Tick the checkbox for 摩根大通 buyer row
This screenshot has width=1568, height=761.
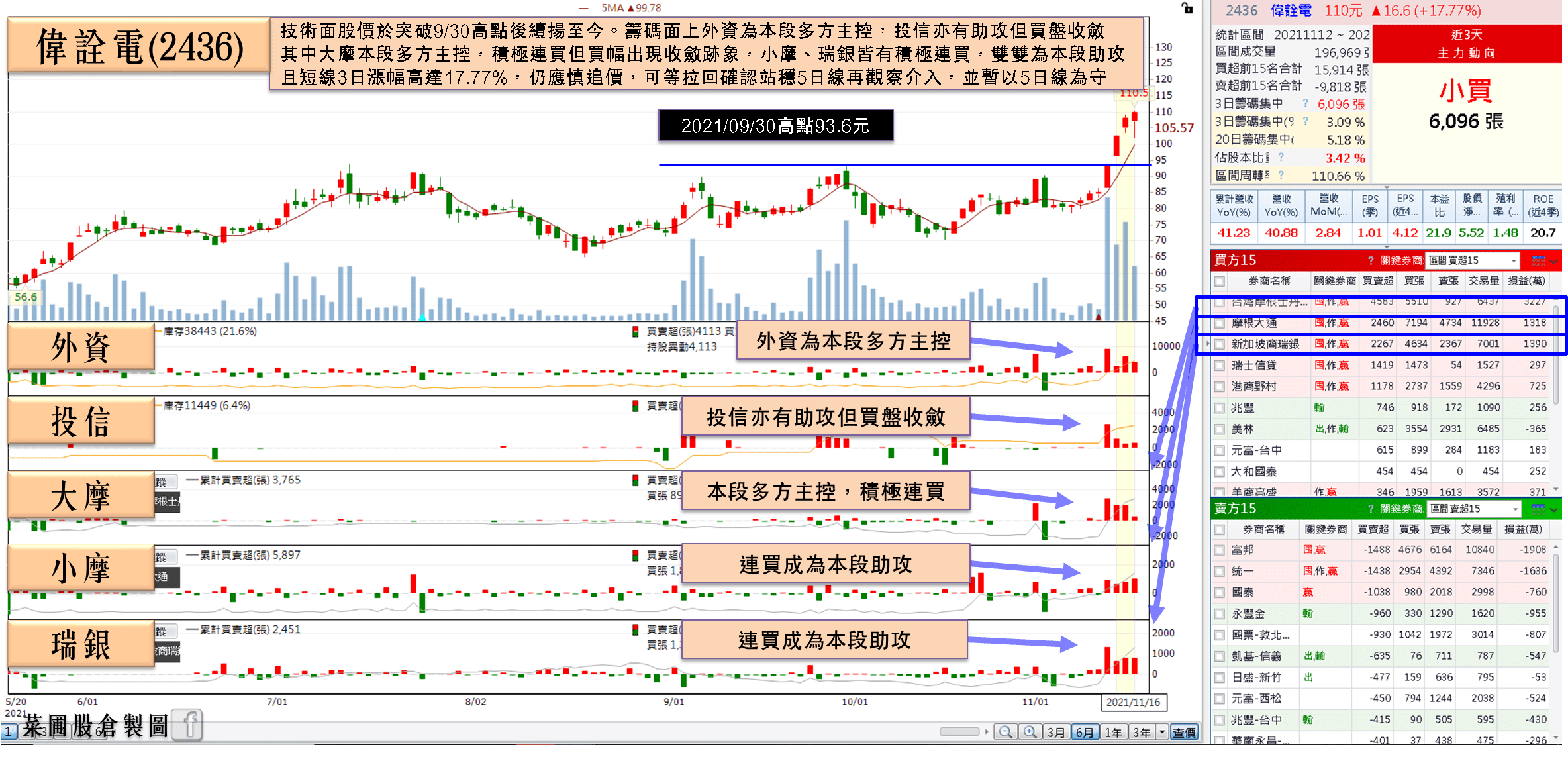1220,323
